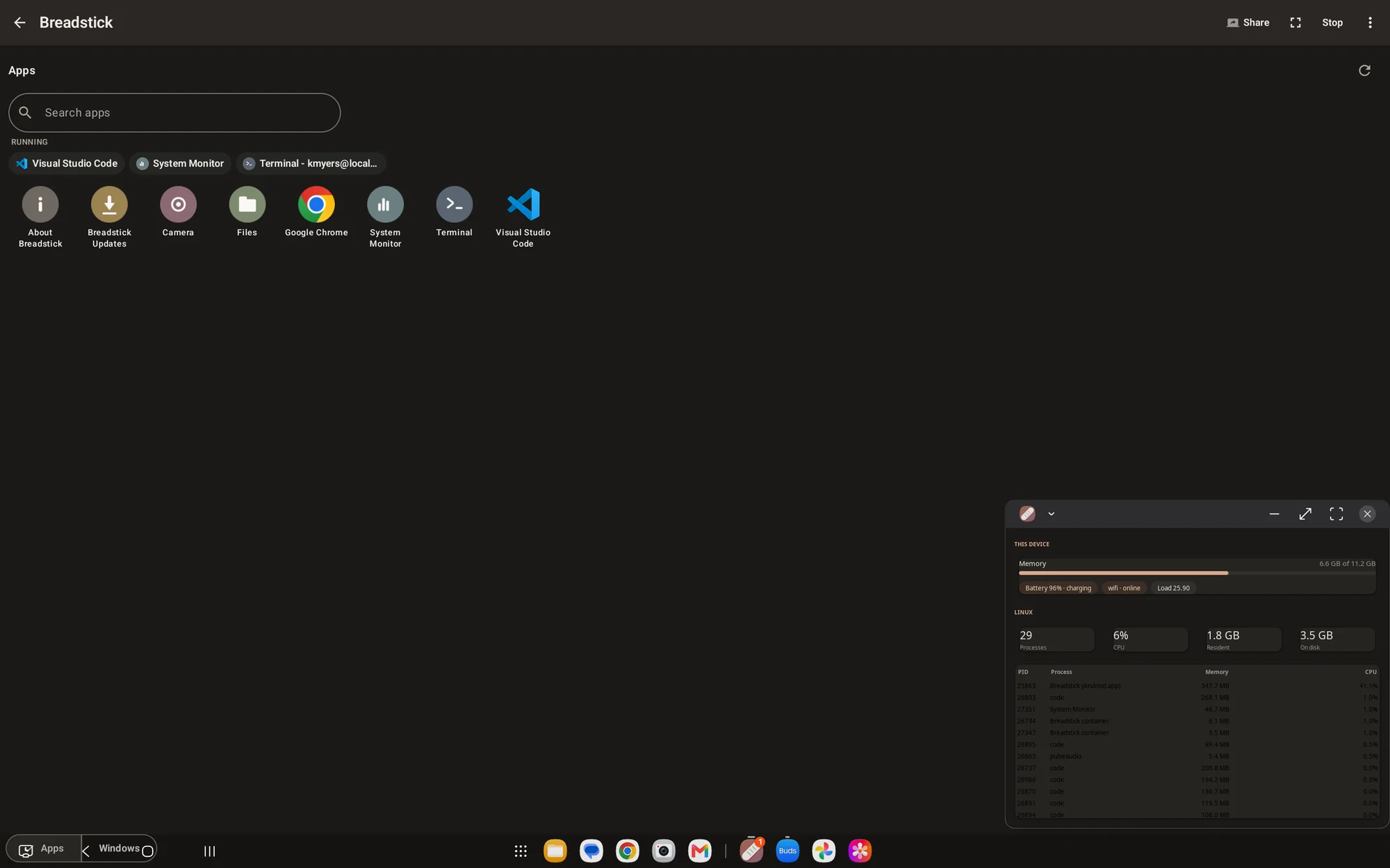Switch to running Visual Studio Code chip
1390x868 pixels.
pos(67,163)
